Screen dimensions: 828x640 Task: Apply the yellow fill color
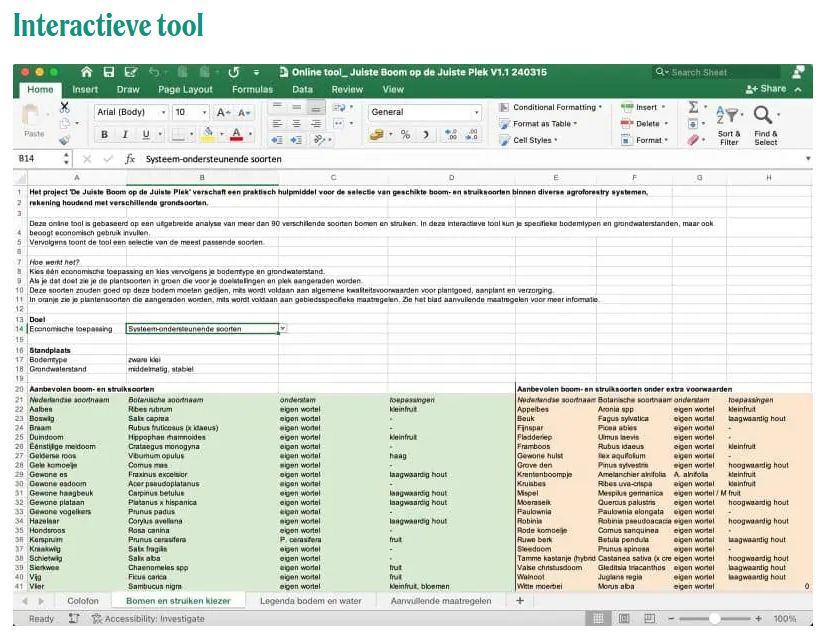209,134
